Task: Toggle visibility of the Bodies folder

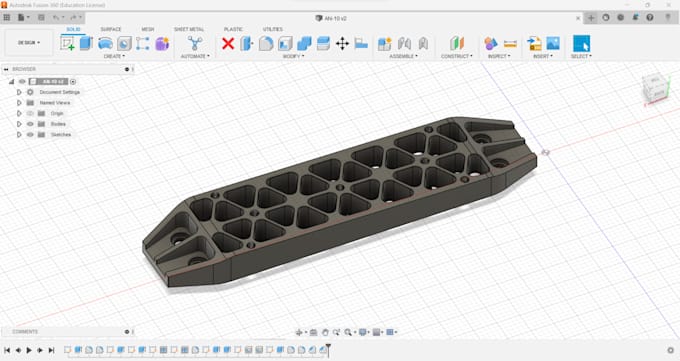Action: 30,124
